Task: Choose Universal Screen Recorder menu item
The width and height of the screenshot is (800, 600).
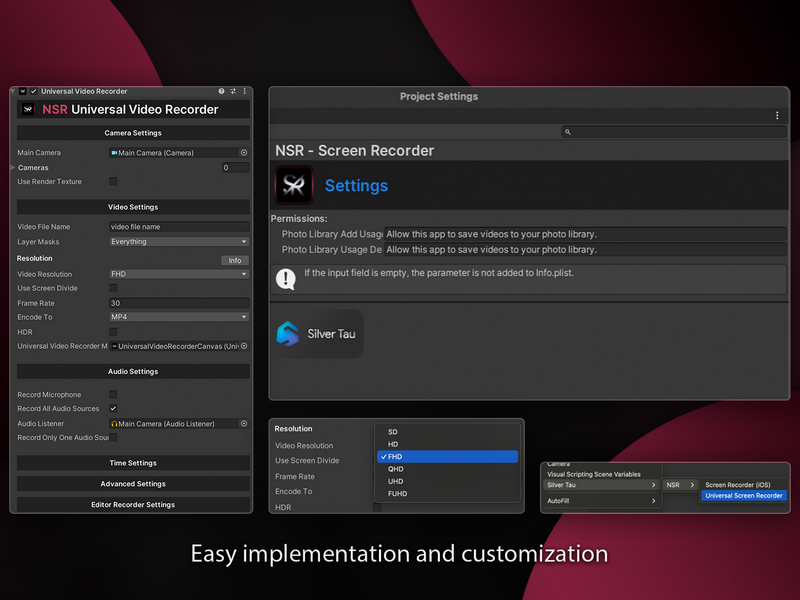Action: [744, 495]
